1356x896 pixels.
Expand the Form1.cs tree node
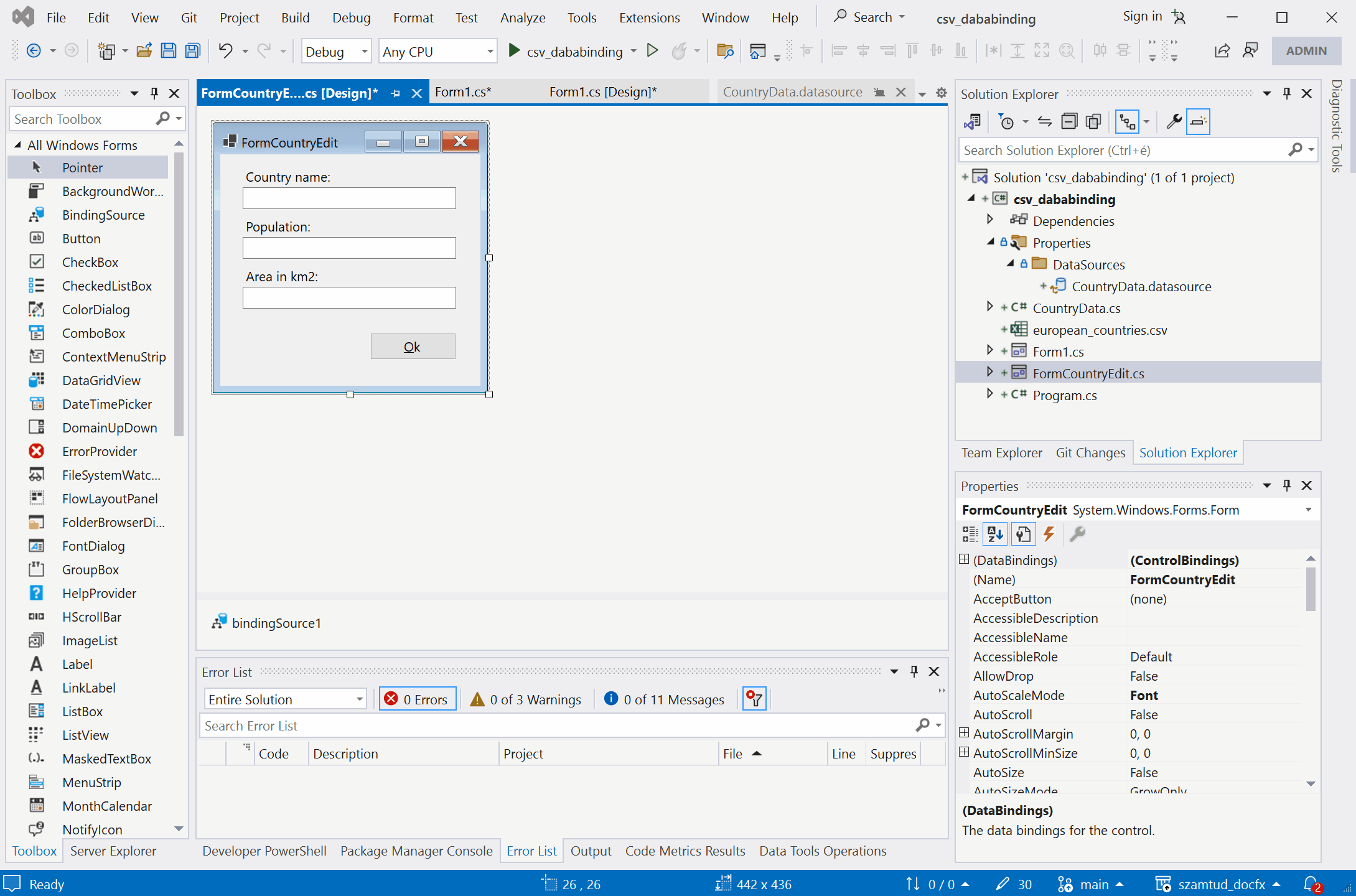pyautogui.click(x=990, y=351)
